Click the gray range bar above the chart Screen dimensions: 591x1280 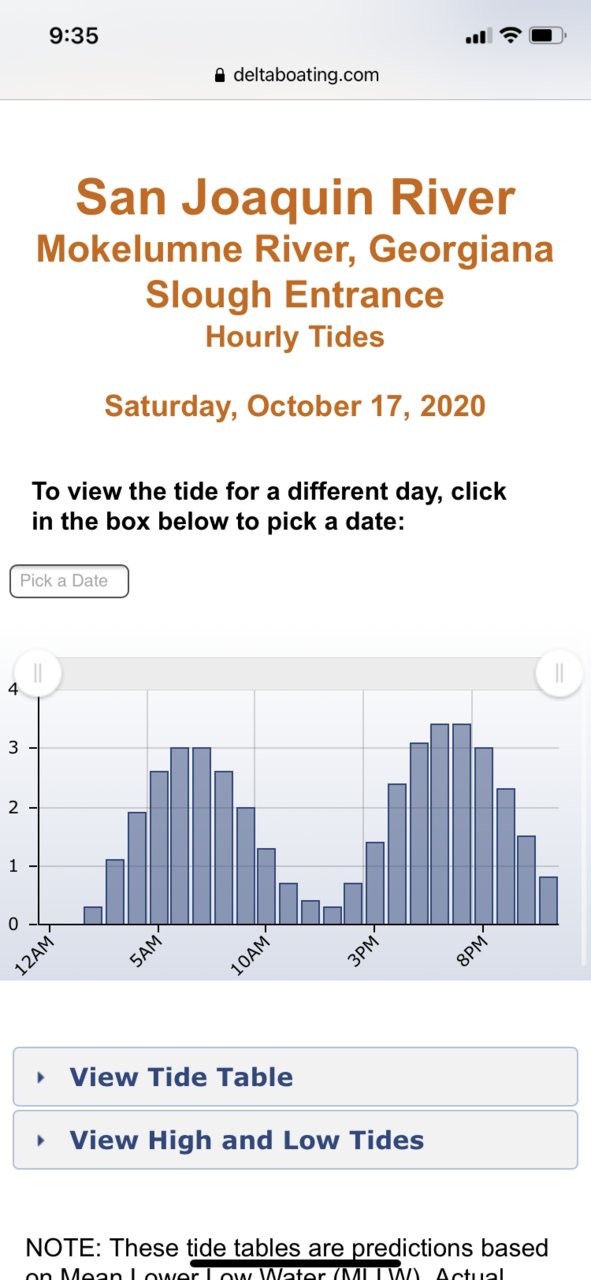point(298,673)
